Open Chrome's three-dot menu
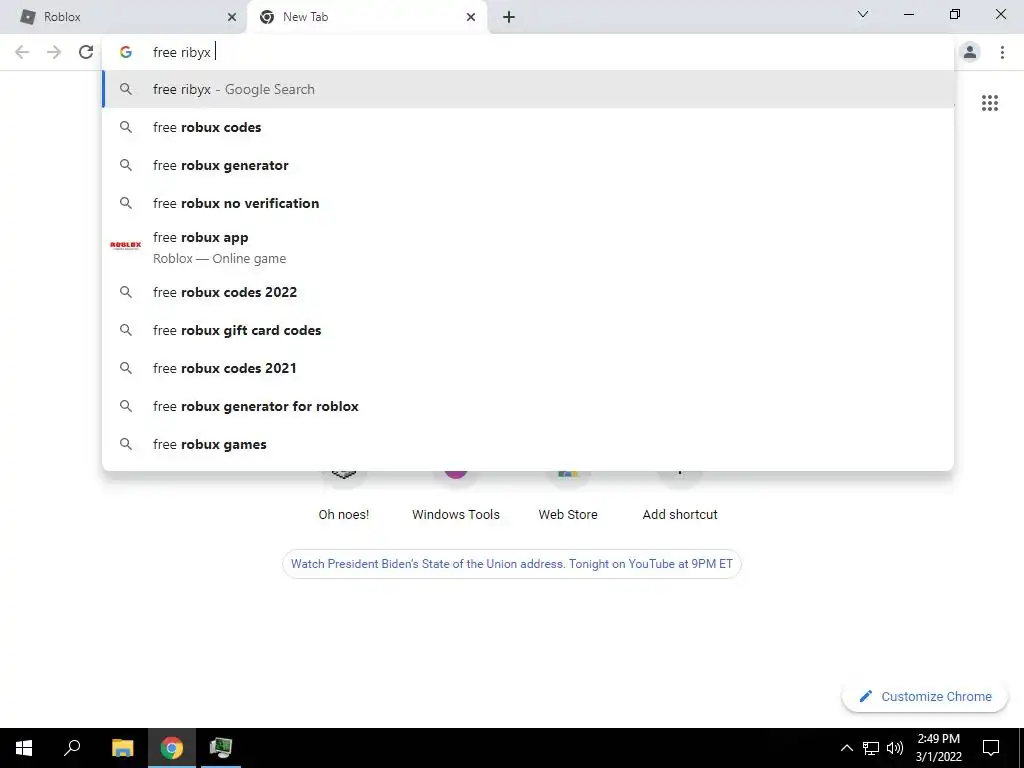 [1002, 52]
